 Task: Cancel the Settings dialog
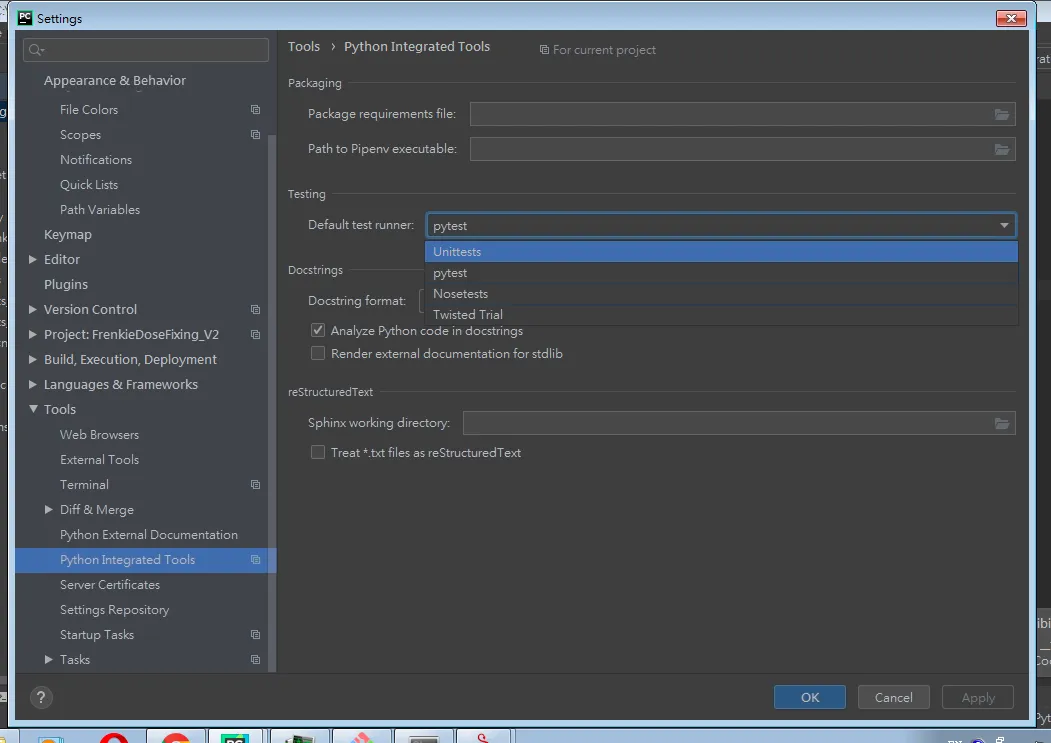pyautogui.click(x=893, y=697)
